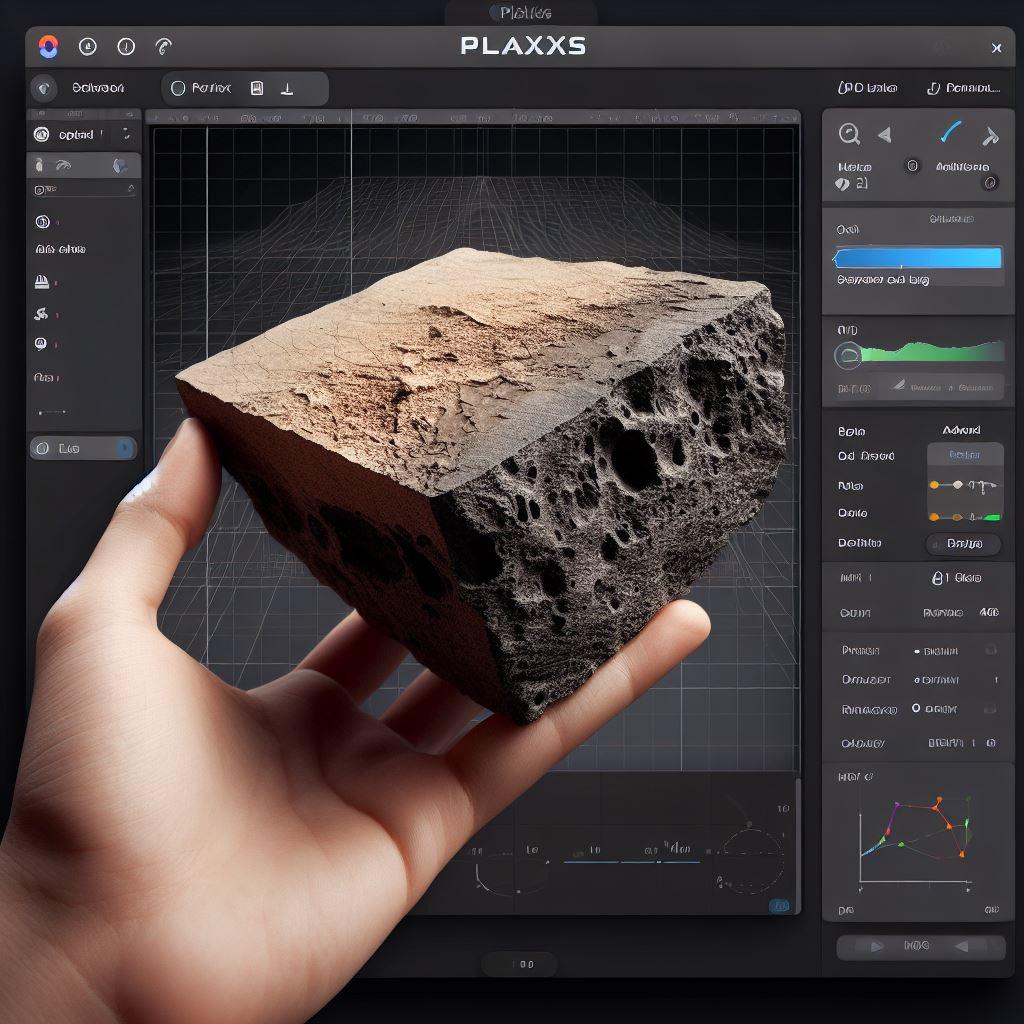Expand the collapsible section arrow in left sidebar

coord(130,188)
